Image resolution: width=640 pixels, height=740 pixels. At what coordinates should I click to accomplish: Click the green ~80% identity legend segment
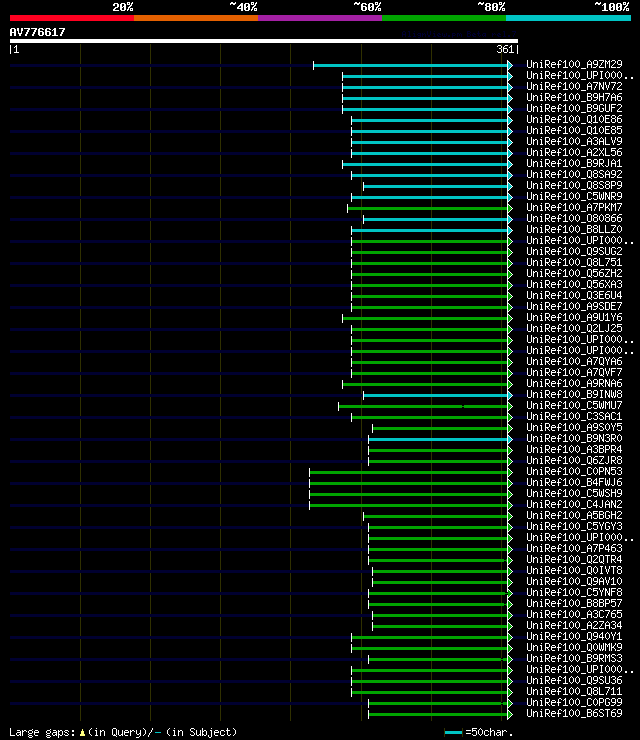point(444,18)
